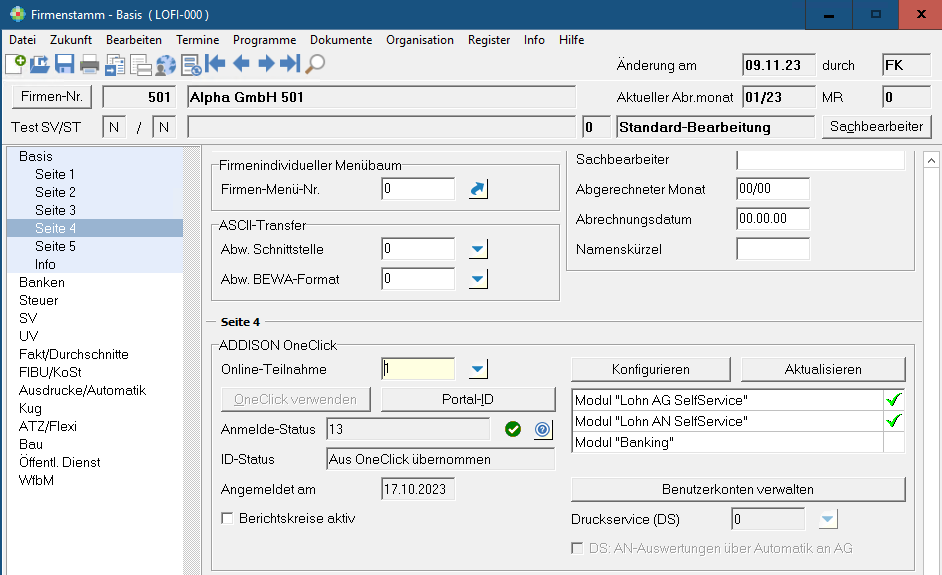942x575 pixels.
Task: Go to next record arrow
Action: (266, 63)
